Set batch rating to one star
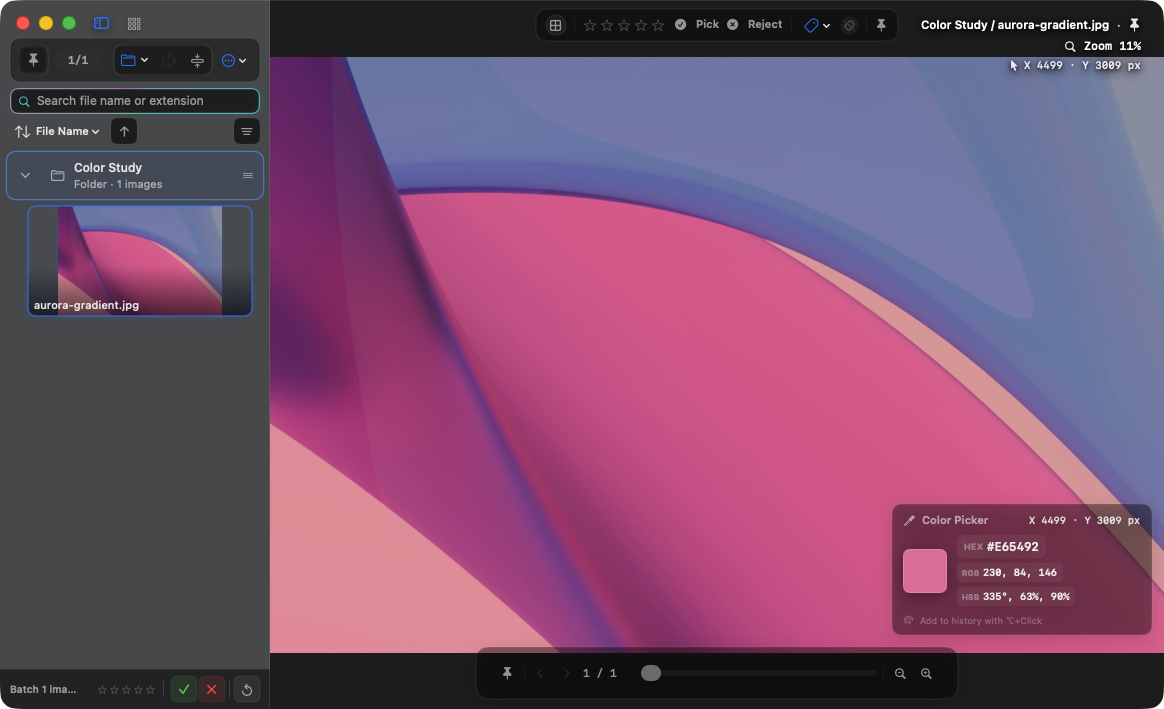The image size is (1164, 709). [x=102, y=690]
